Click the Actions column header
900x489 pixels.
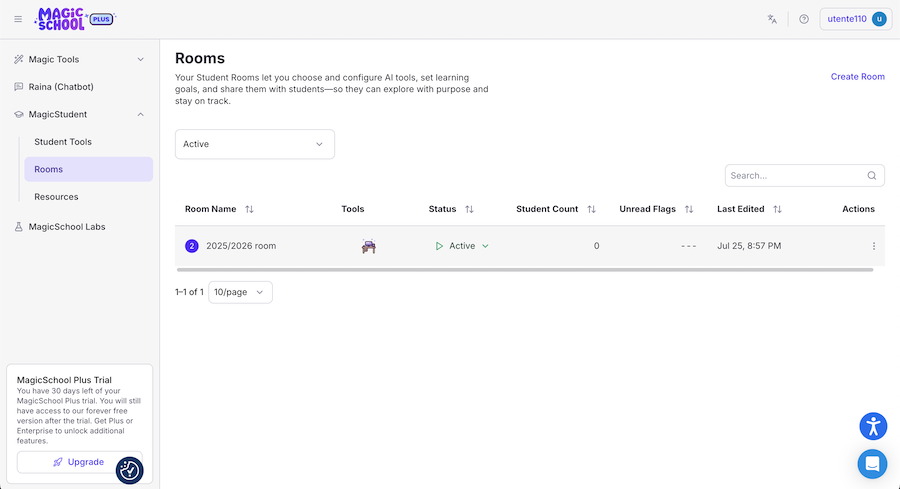[x=858, y=209]
